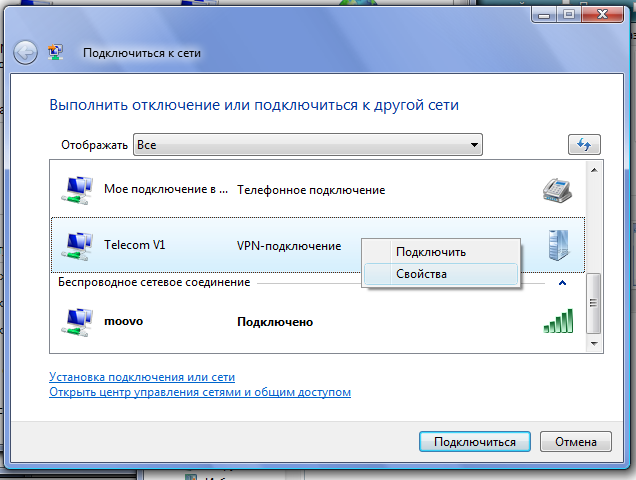
Task: Collapse the Беспроводное сетевое соединение group
Action: pyautogui.click(x=562, y=283)
